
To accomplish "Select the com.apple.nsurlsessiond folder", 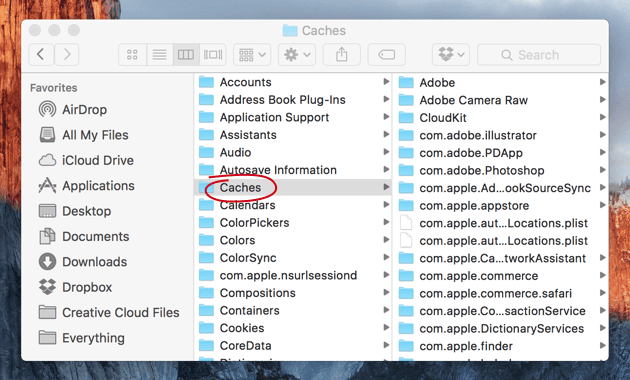I will (x=293, y=275).
